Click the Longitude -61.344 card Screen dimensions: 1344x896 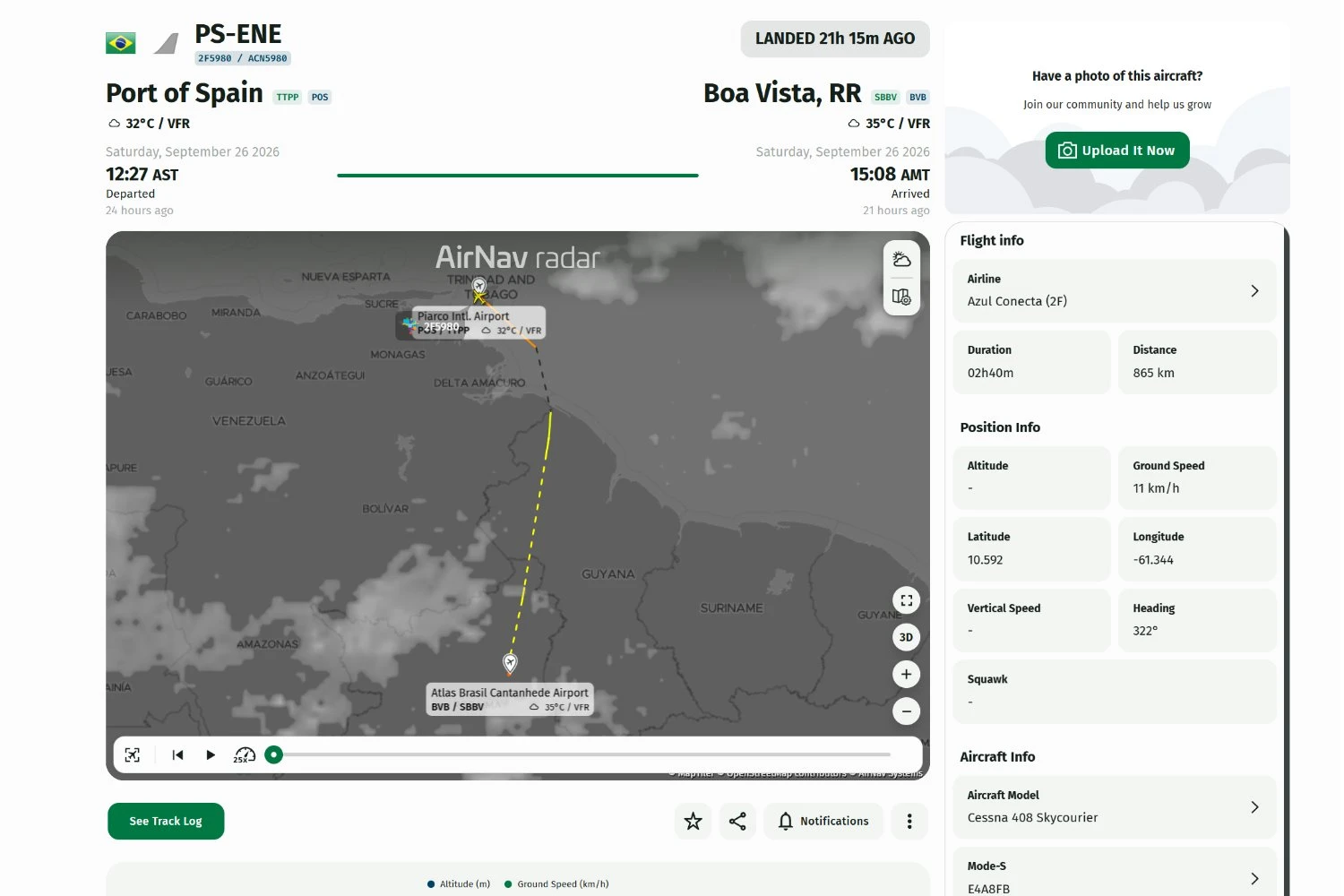(1197, 548)
